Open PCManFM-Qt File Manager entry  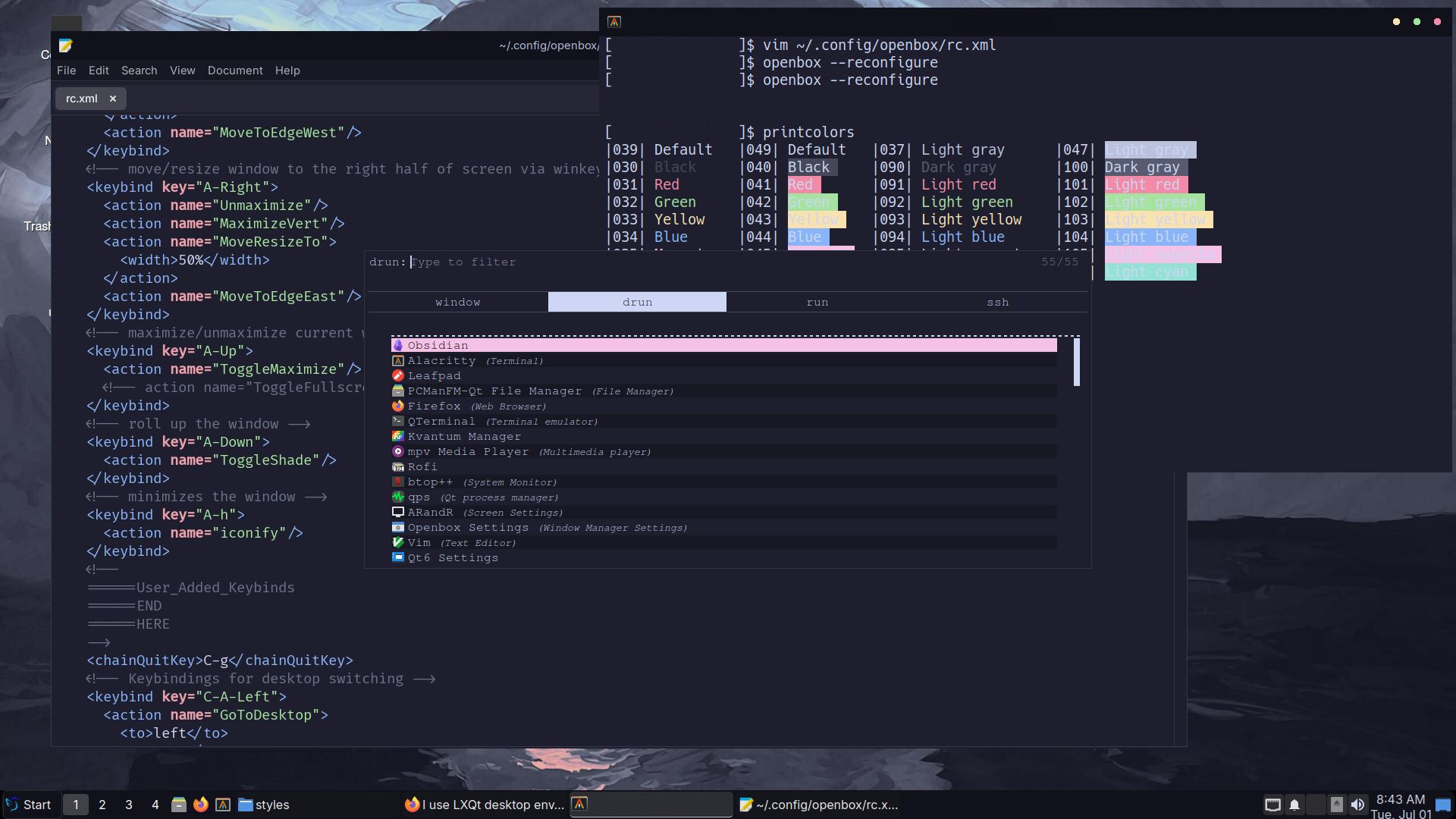(723, 391)
